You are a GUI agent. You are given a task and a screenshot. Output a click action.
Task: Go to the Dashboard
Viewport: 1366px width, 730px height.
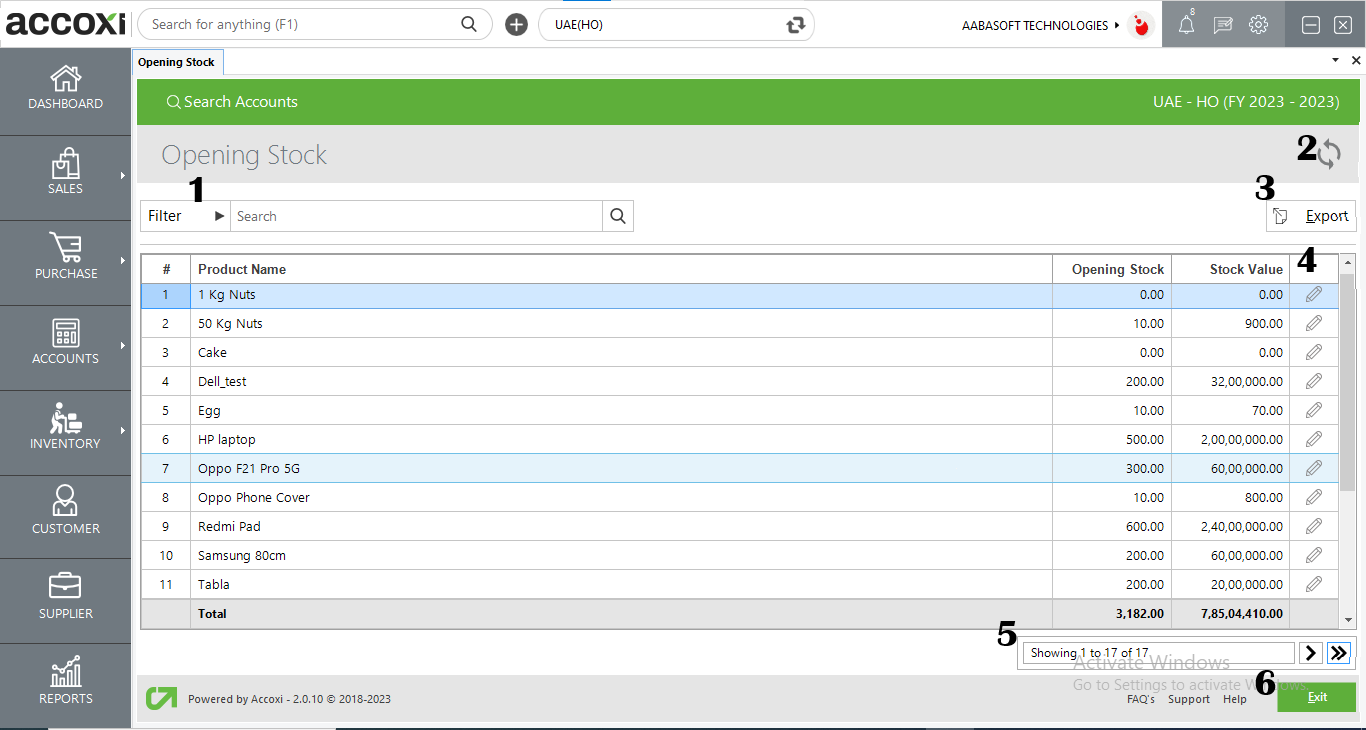(65, 90)
